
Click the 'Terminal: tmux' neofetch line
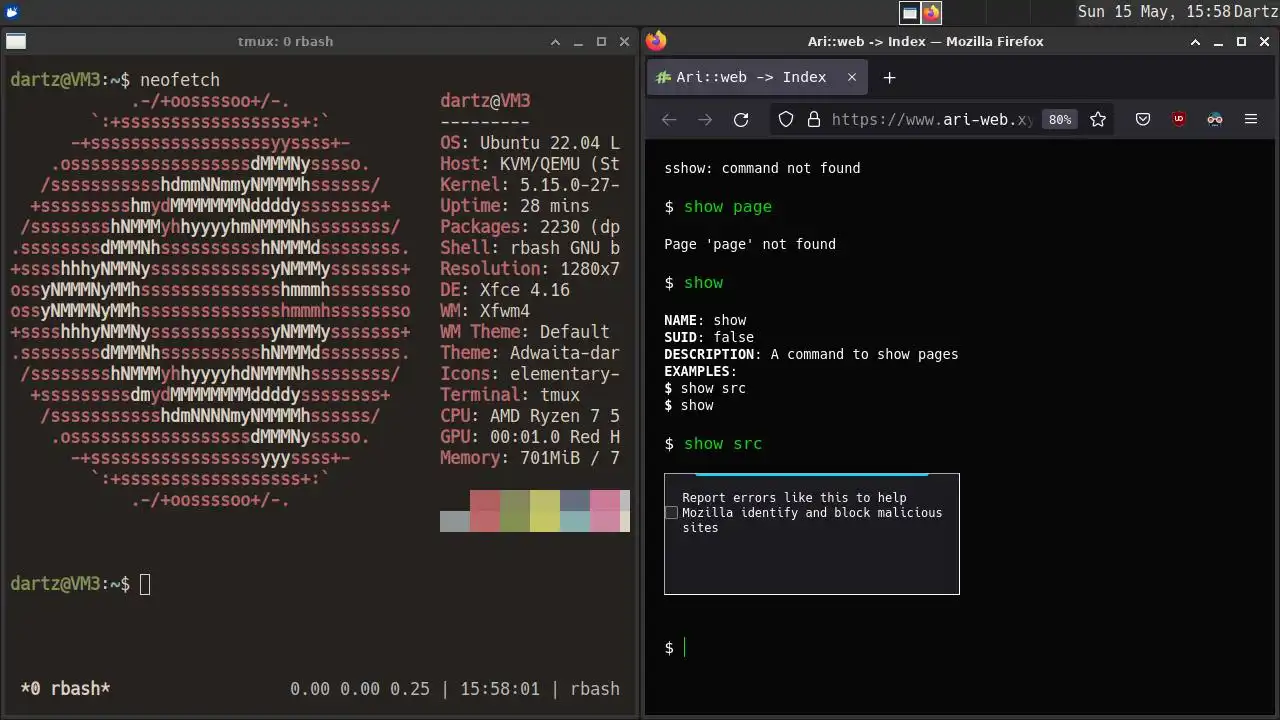[510, 395]
